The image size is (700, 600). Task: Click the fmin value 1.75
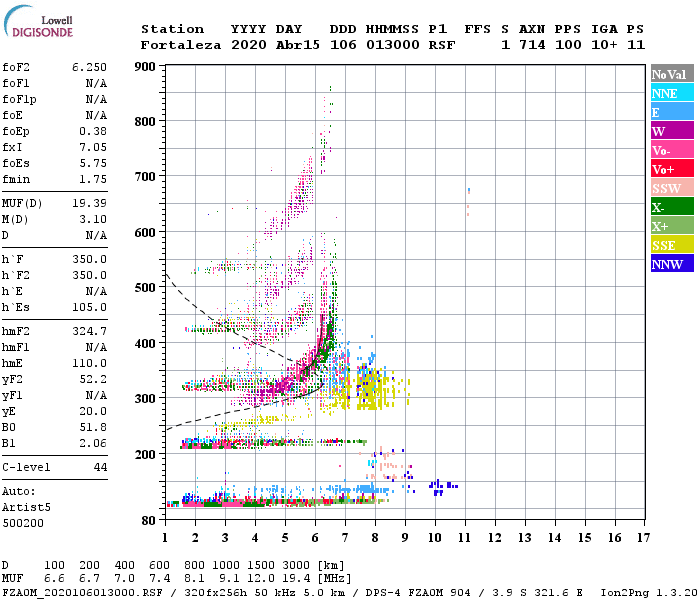click(93, 179)
